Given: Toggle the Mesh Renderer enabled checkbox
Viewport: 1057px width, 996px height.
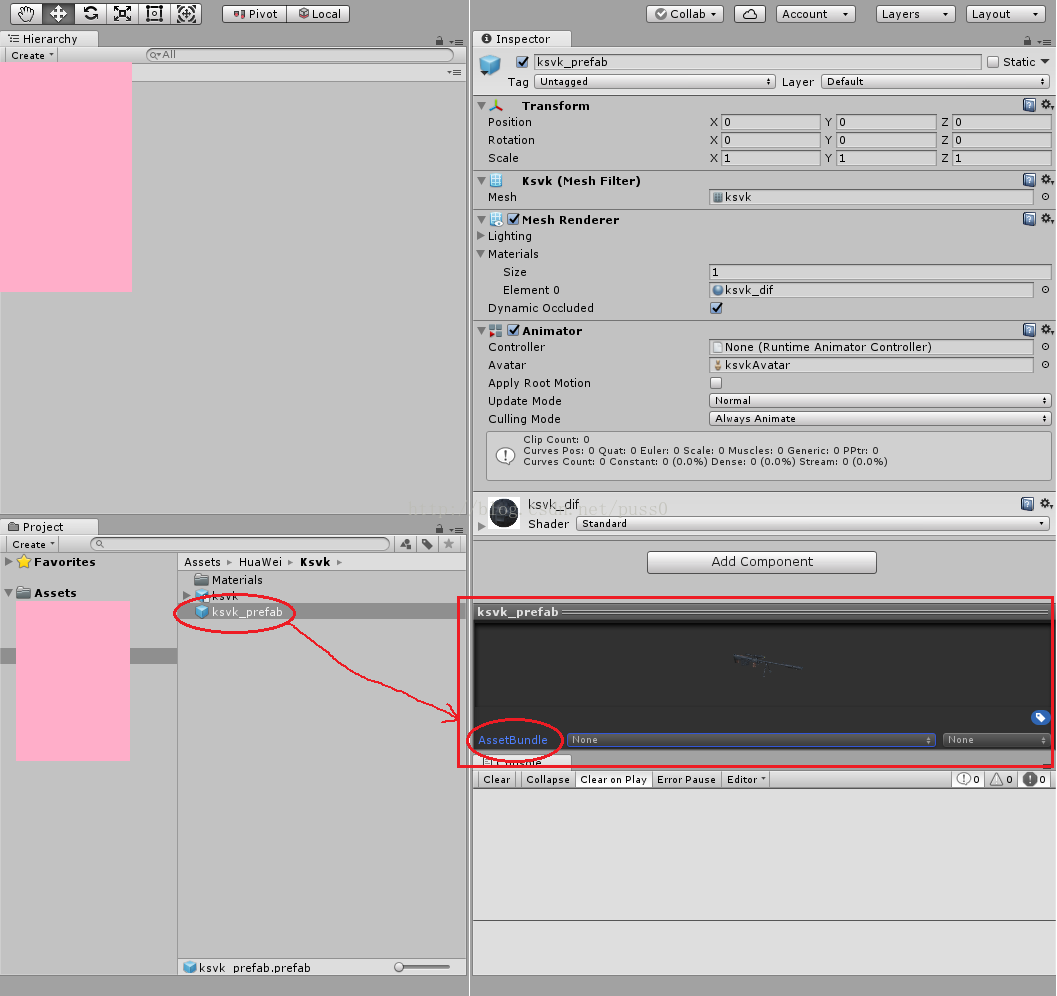Looking at the screenshot, I should (514, 219).
